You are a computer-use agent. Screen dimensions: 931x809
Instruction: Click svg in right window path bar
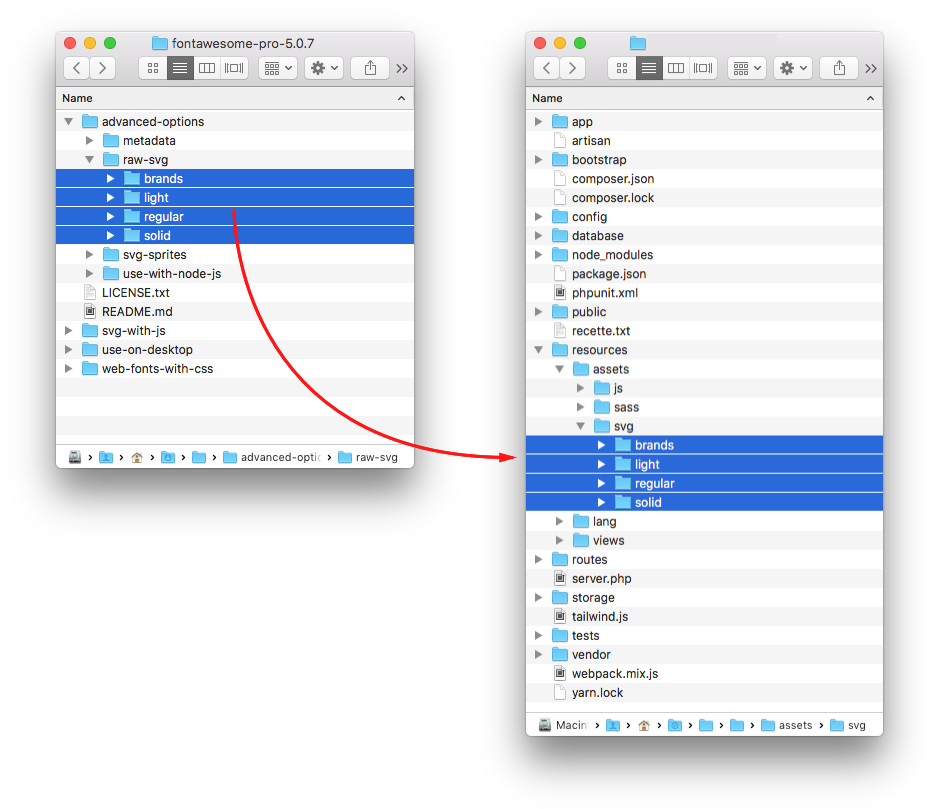pos(848,725)
